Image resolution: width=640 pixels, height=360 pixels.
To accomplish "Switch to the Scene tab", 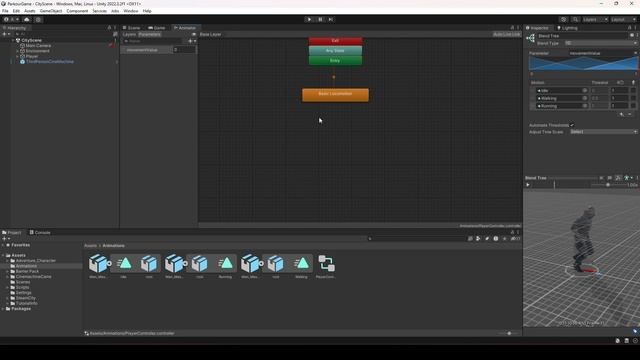I will click(x=132, y=28).
